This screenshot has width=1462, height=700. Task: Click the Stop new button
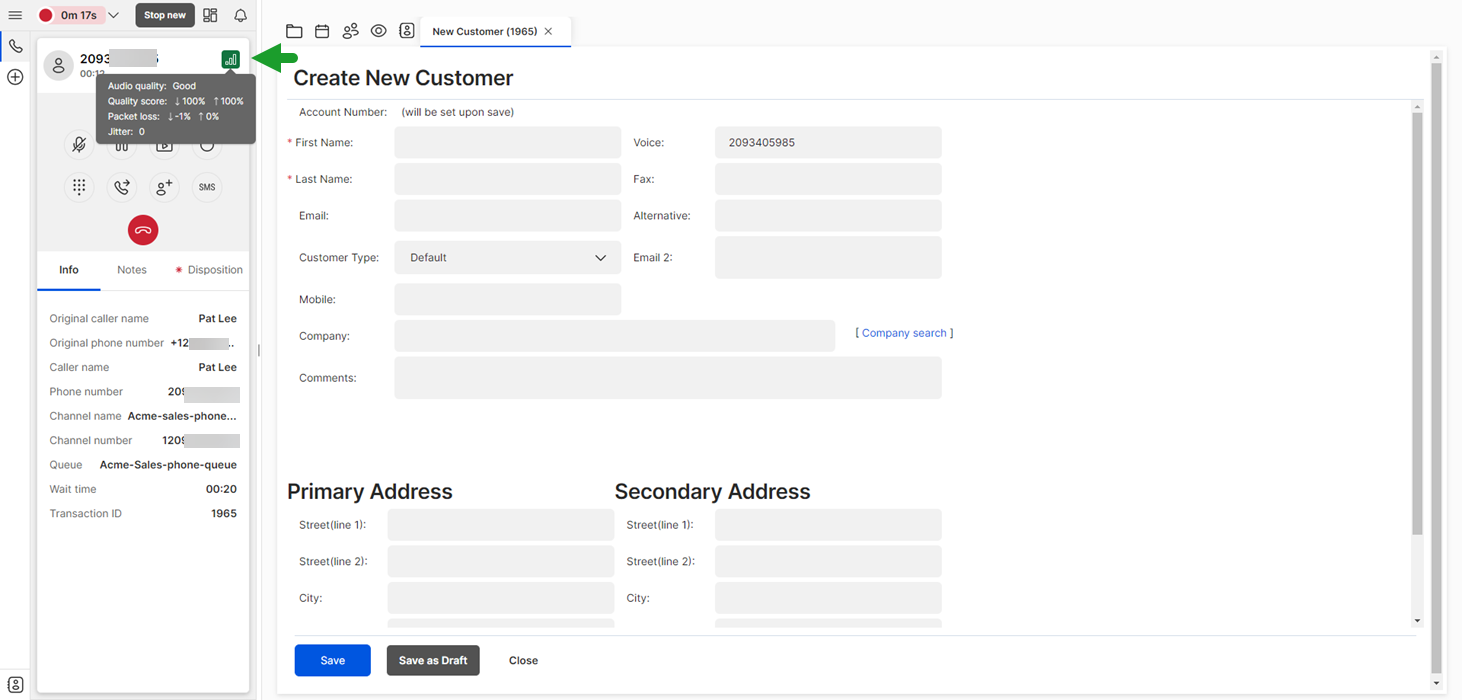165,16
